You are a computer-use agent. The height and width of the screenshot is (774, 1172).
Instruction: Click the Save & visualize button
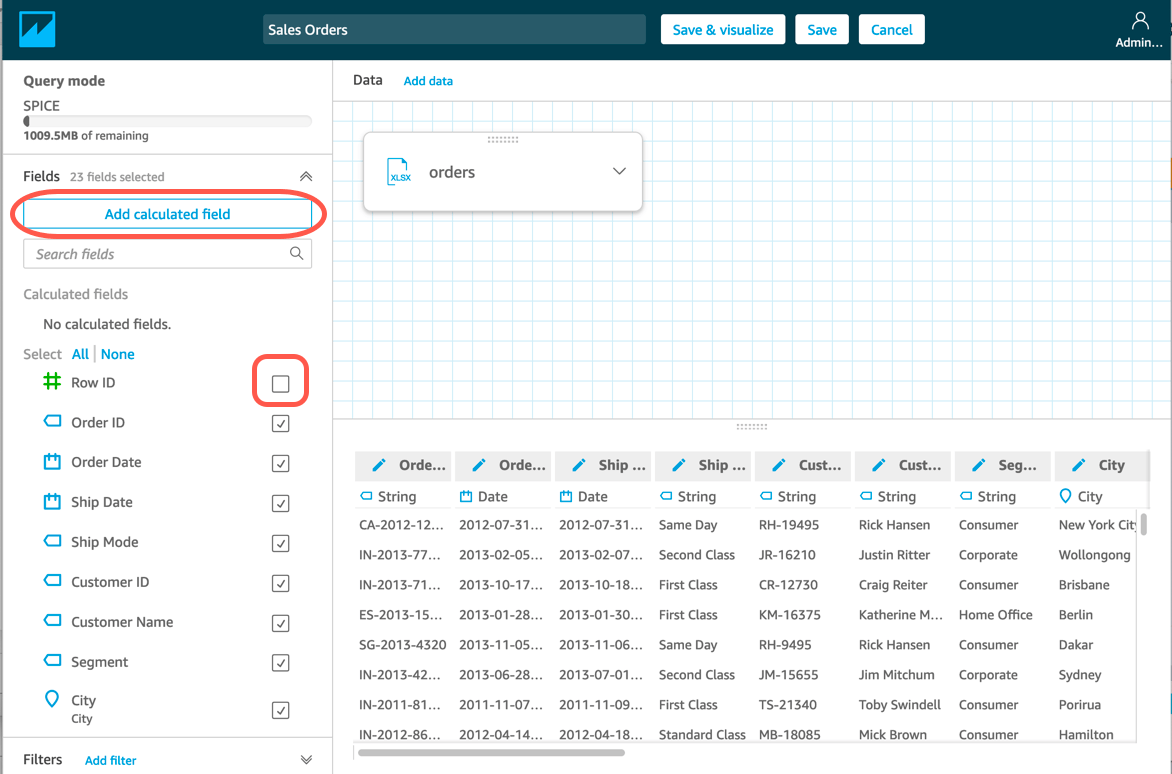tap(722, 29)
